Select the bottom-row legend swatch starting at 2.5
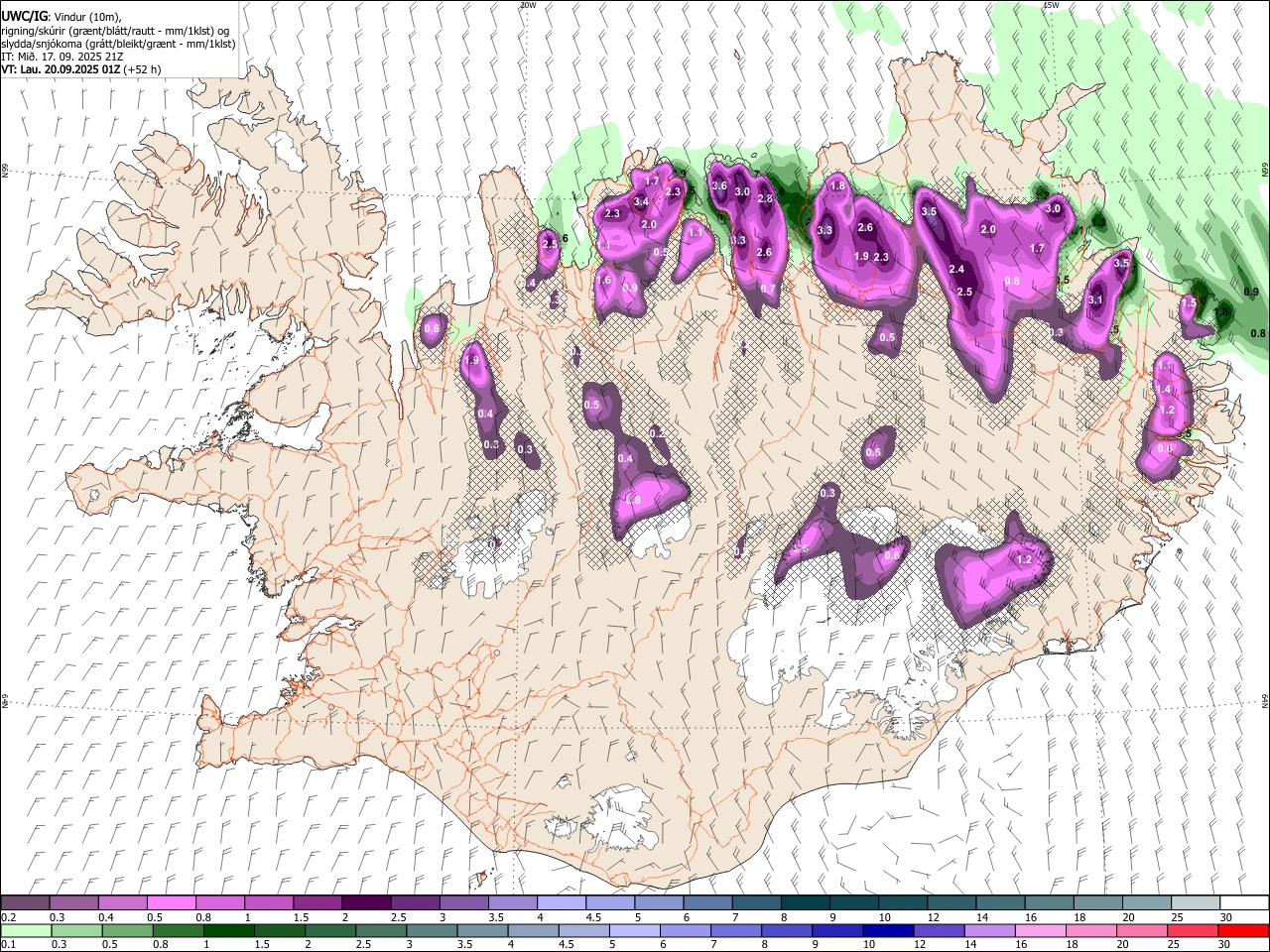The height and width of the screenshot is (952, 1270). pyautogui.click(x=382, y=930)
